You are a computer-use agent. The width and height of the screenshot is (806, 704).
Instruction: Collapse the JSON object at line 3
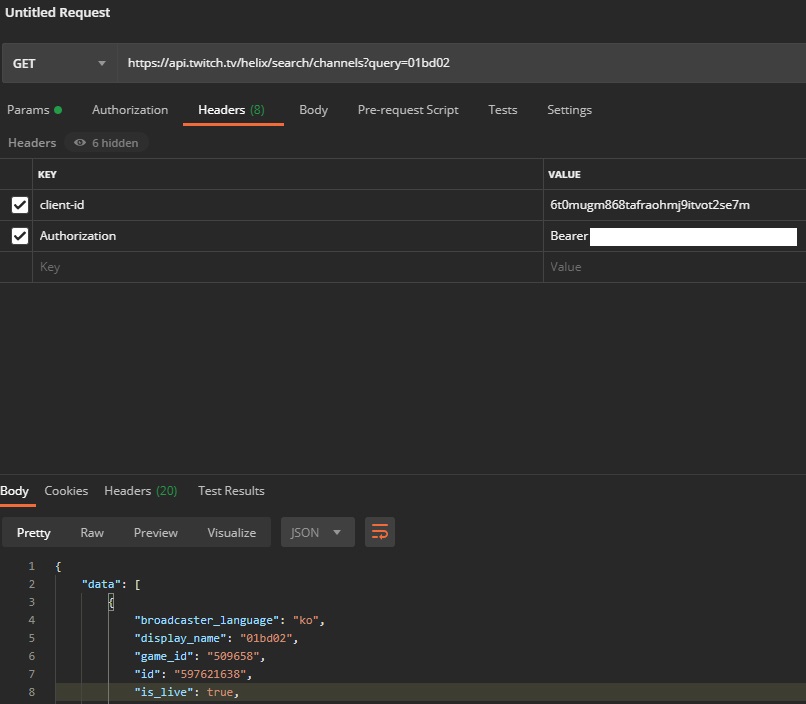pyautogui.click(x=111, y=602)
